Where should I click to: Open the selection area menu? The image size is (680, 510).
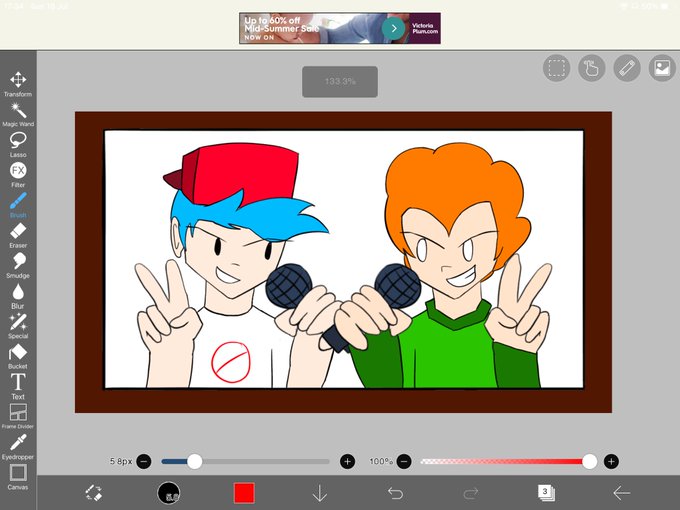[x=556, y=68]
